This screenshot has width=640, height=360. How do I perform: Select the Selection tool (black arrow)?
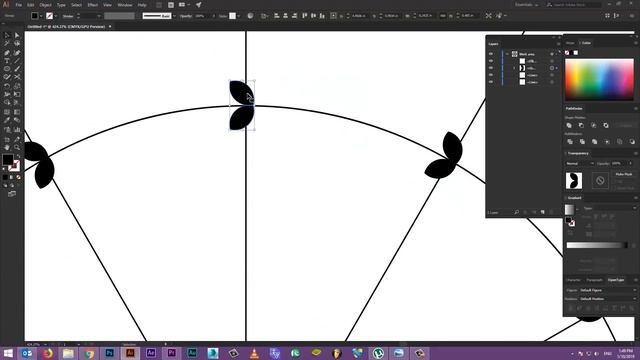7,36
